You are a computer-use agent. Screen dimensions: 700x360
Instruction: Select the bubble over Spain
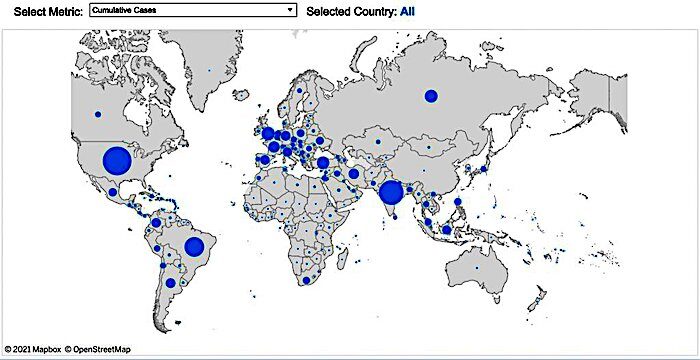pos(265,159)
